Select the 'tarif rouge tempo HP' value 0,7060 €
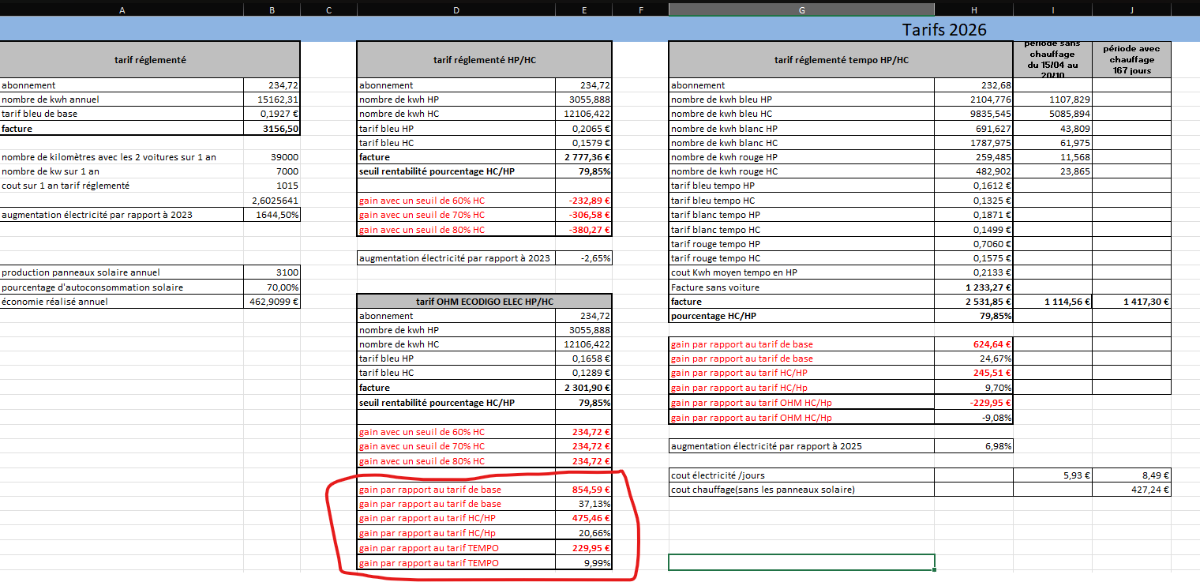 coord(974,244)
